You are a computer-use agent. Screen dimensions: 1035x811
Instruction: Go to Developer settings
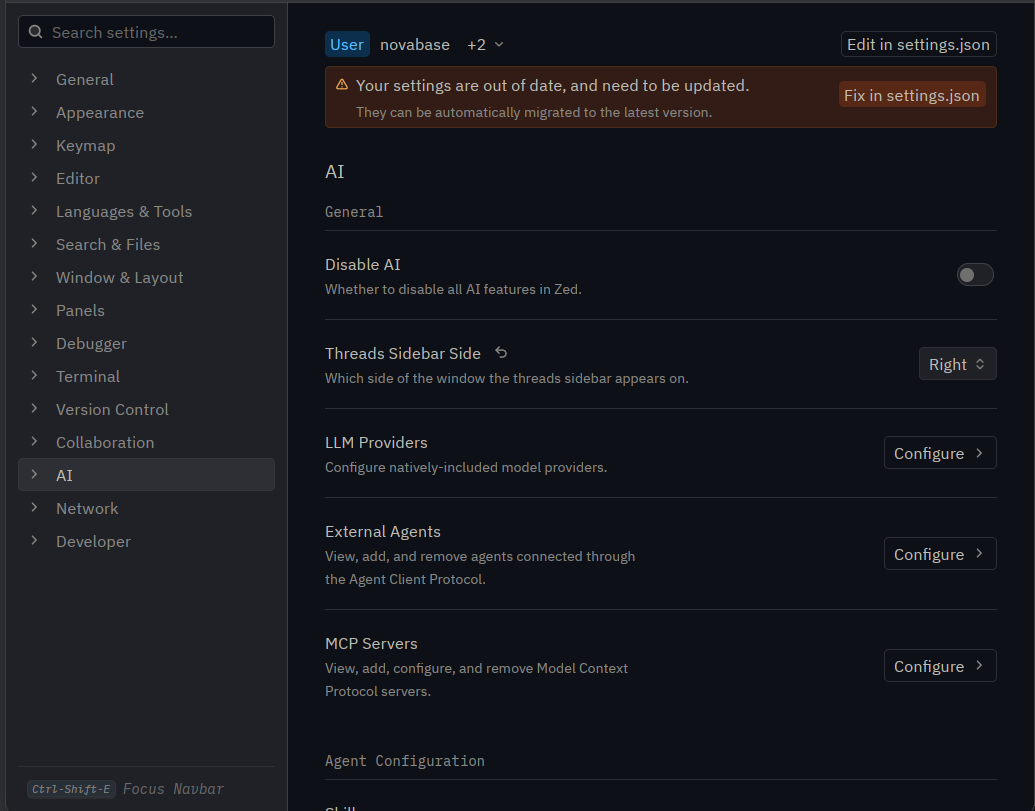146,541
